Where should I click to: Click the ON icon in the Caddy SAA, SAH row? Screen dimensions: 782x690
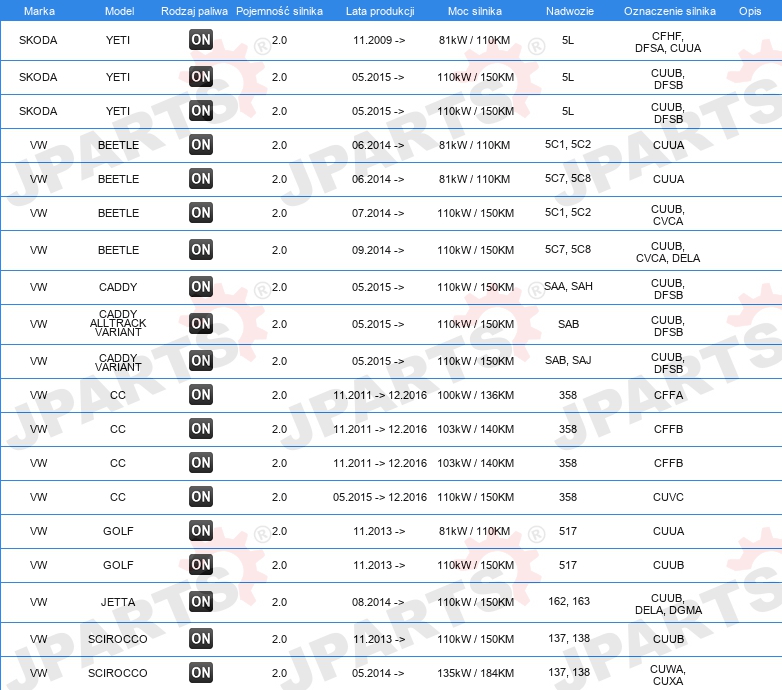tap(201, 287)
